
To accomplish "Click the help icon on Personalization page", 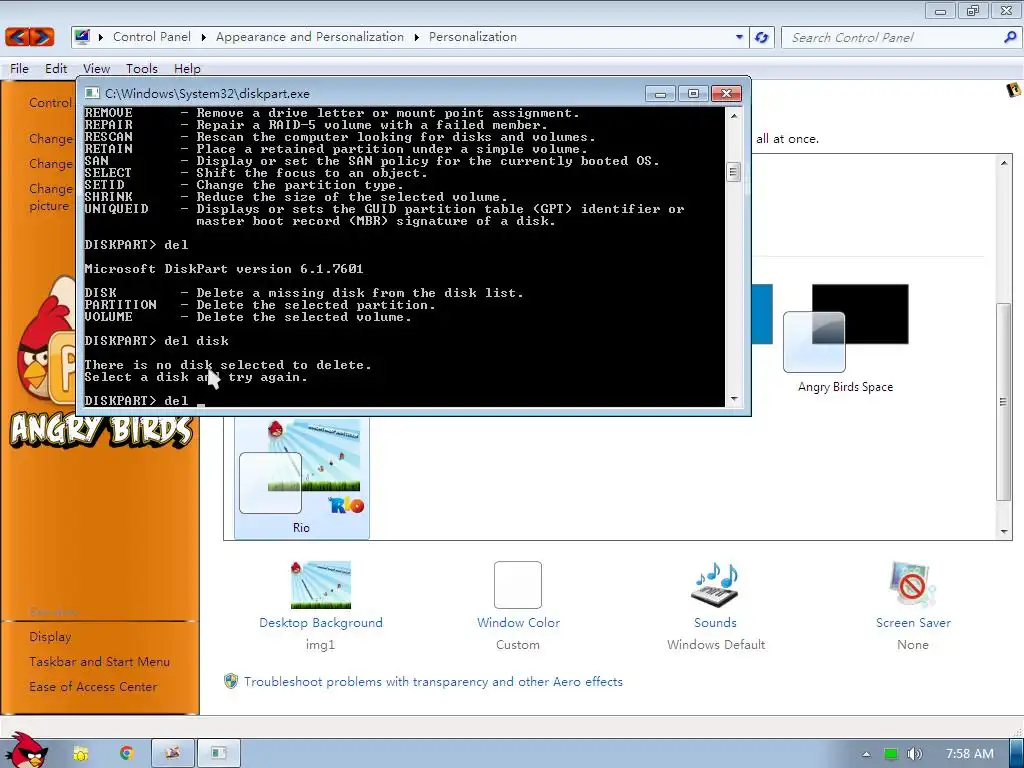I will coord(1014,90).
